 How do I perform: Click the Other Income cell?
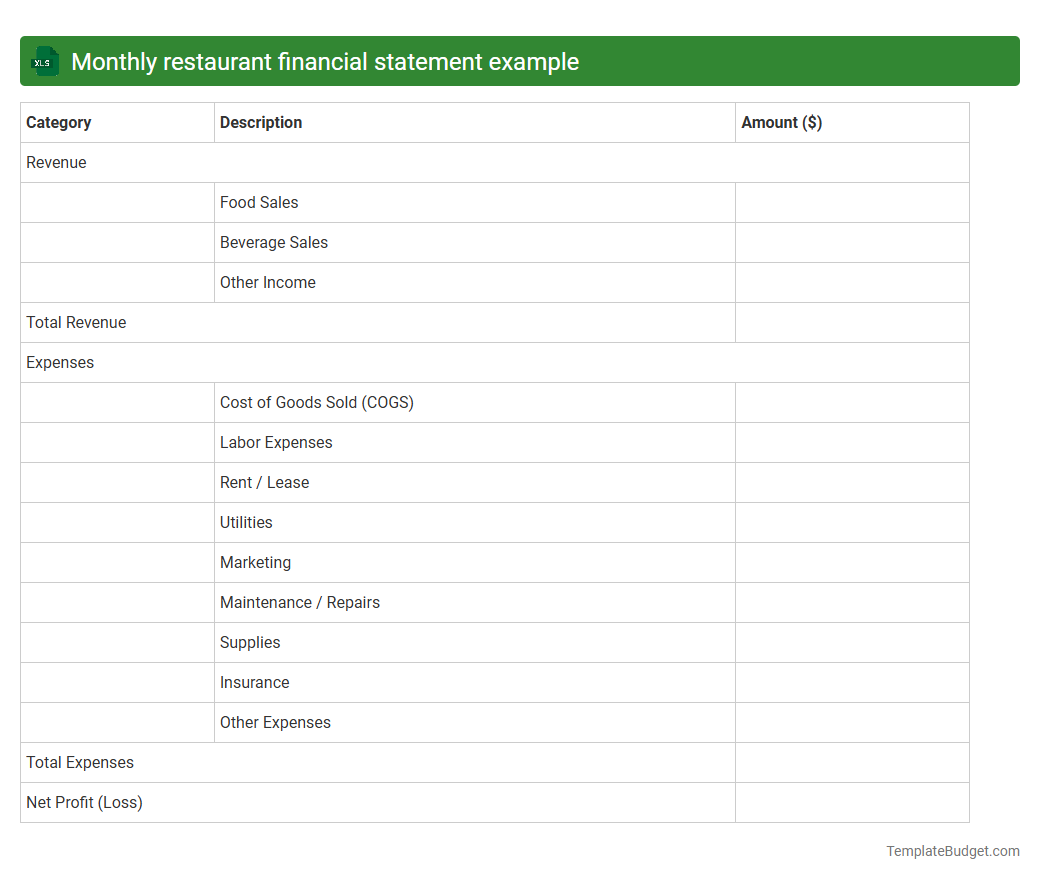(267, 282)
